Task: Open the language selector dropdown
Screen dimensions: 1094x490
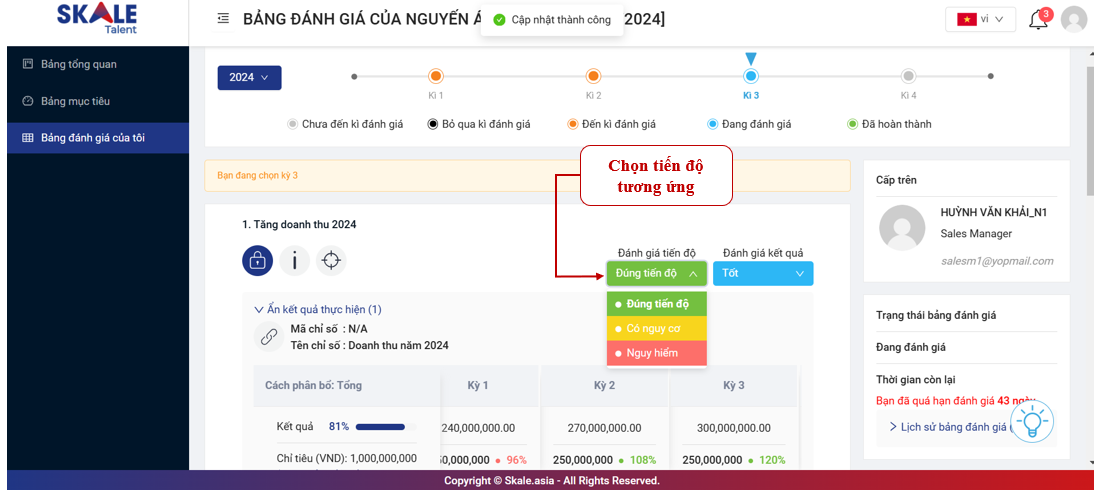Action: pos(980,19)
